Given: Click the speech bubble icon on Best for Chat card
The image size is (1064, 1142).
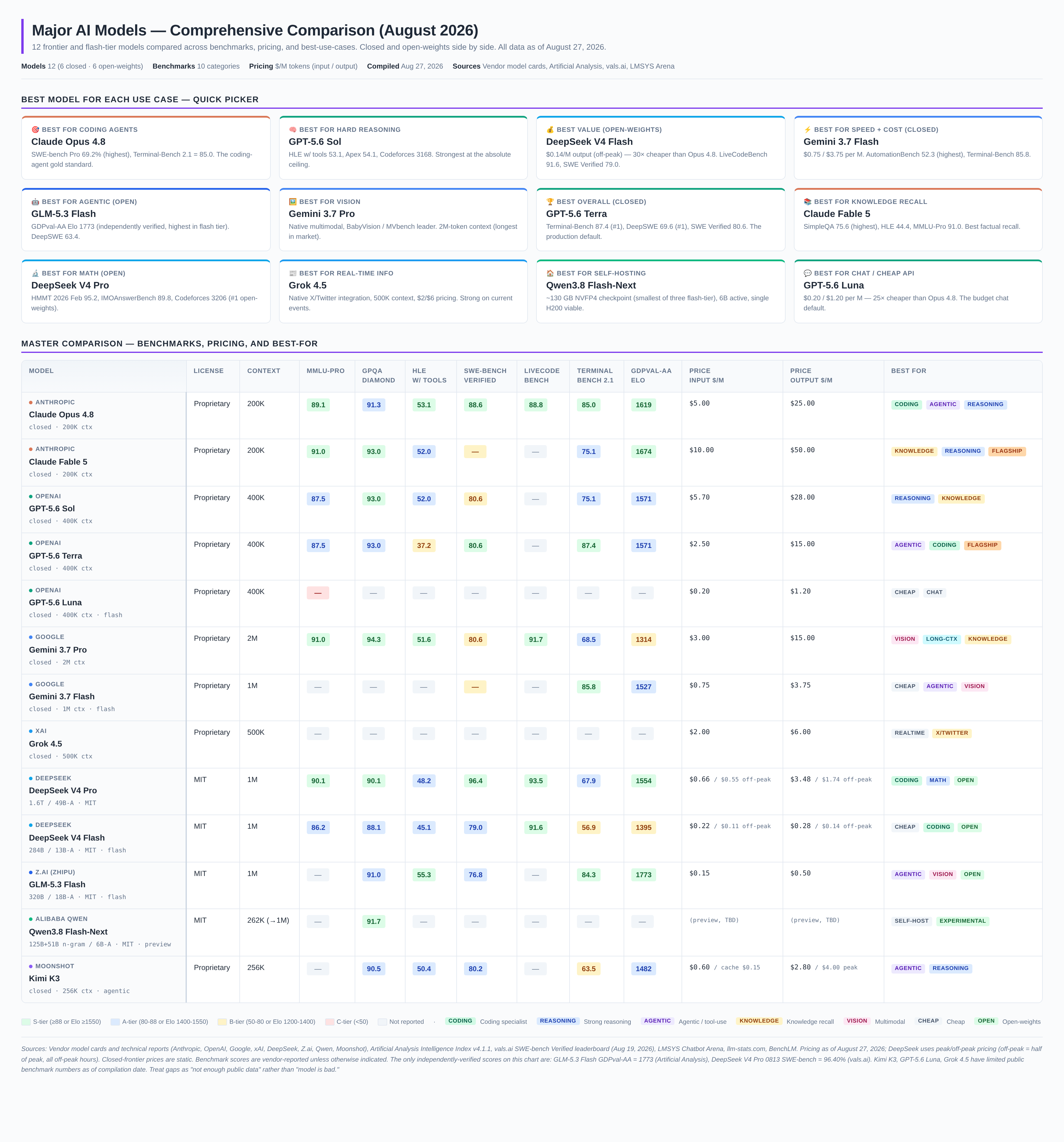Looking at the screenshot, I should point(807,273).
